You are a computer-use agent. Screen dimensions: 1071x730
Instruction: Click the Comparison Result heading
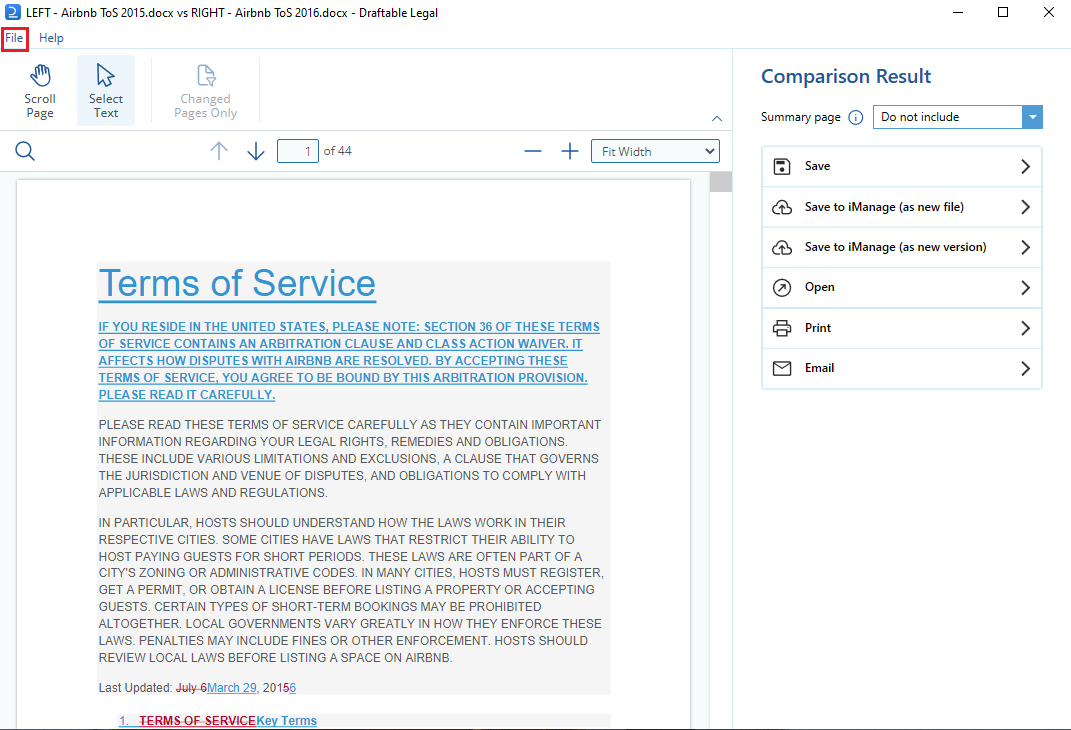click(x=846, y=76)
